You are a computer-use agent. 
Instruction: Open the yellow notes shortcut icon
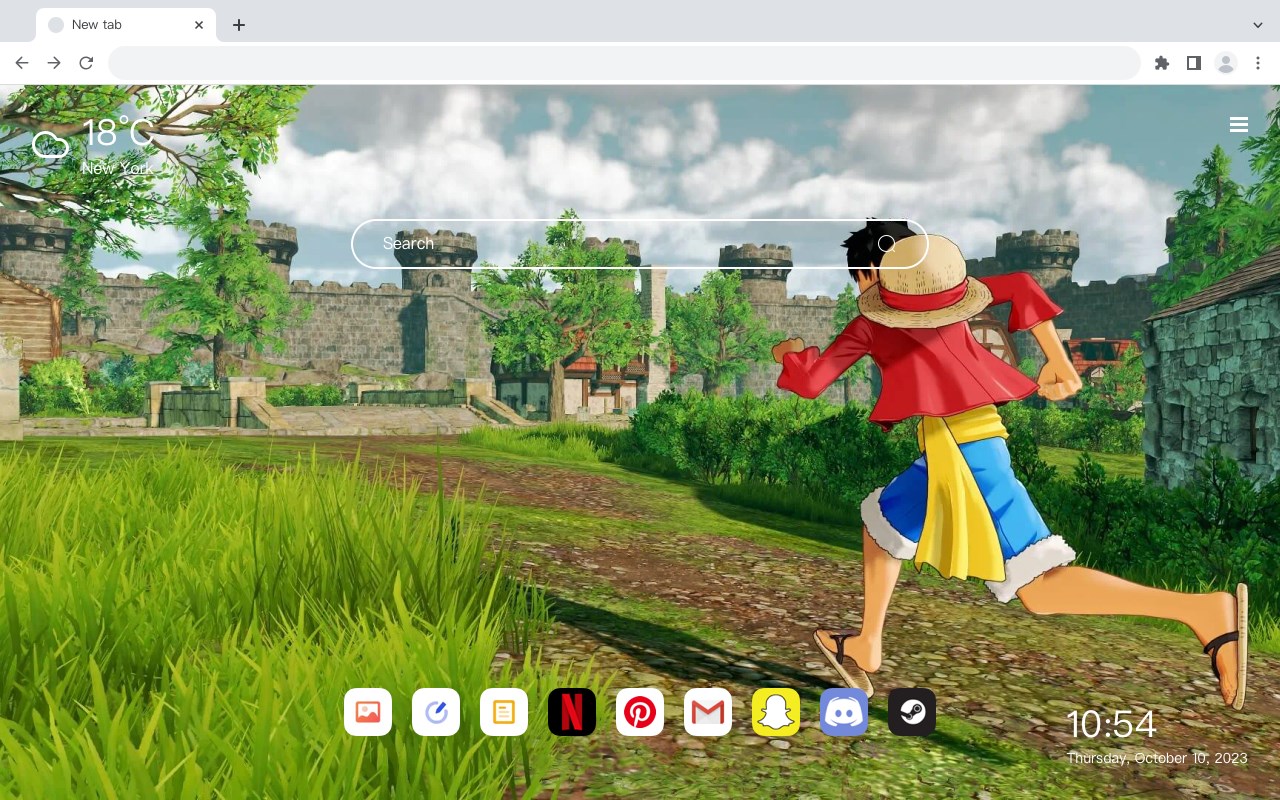tap(504, 712)
